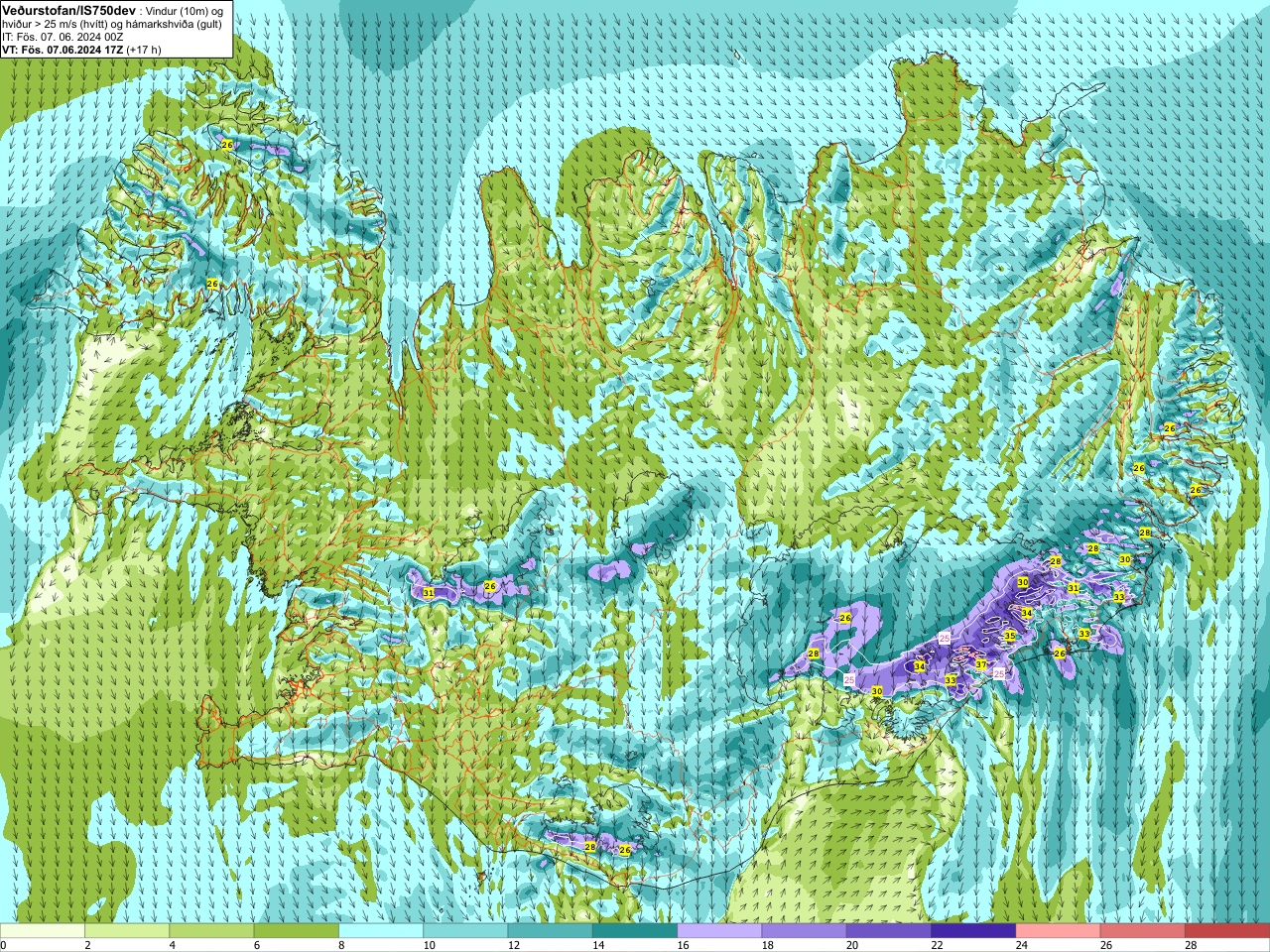Pick the light green 4–6 legend swatch
1270x952 pixels.
pos(211,931)
